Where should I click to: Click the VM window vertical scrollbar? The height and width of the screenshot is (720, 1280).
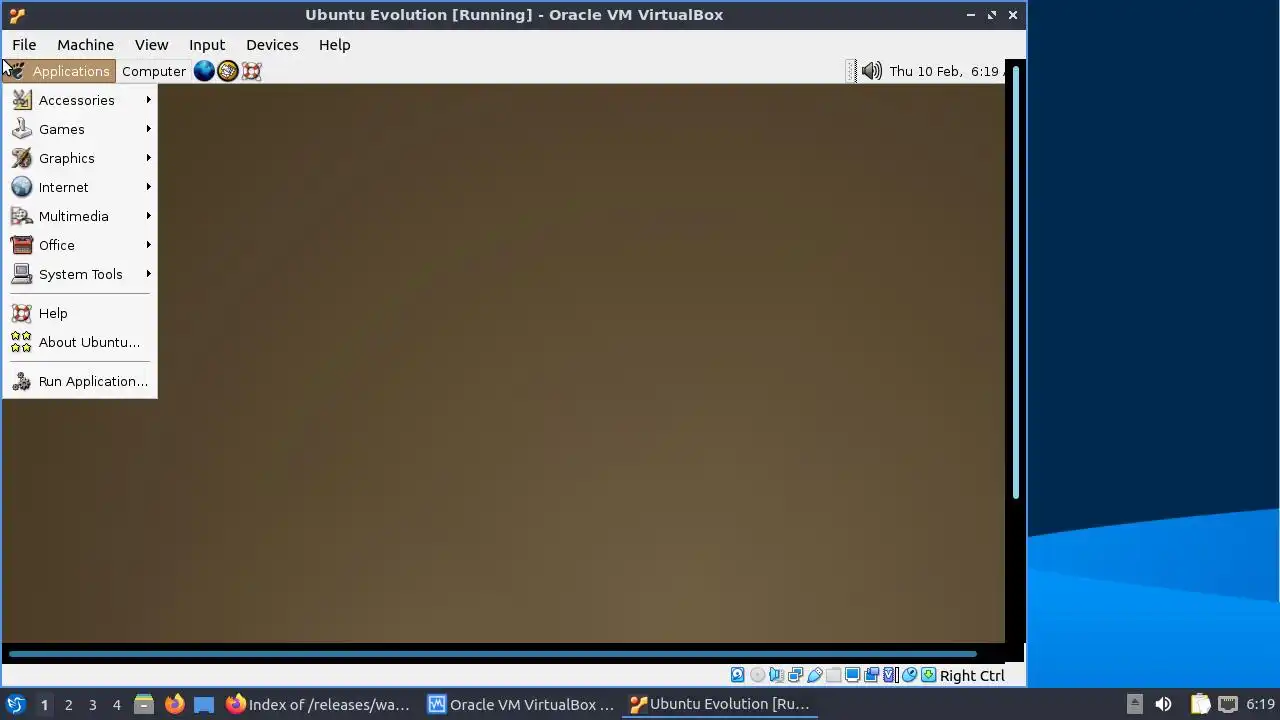tap(1016, 282)
